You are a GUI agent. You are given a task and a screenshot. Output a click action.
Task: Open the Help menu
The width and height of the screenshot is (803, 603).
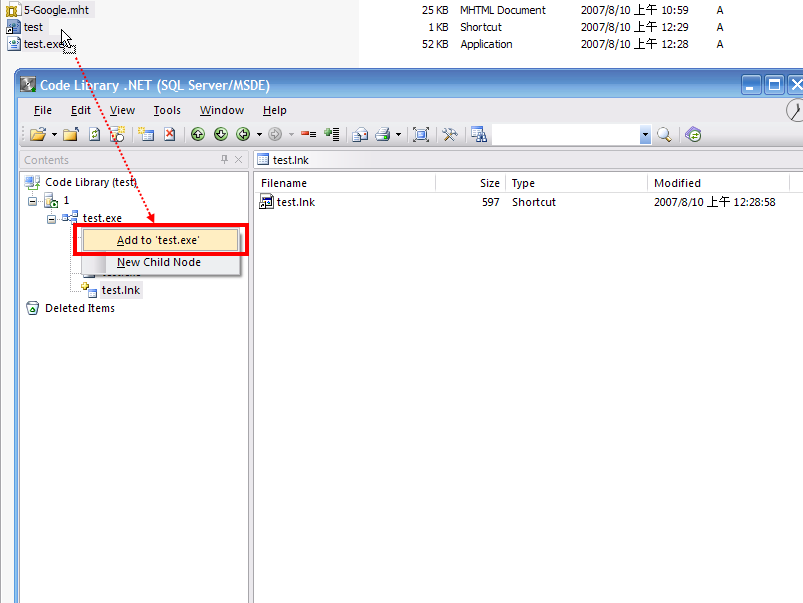coord(274,110)
